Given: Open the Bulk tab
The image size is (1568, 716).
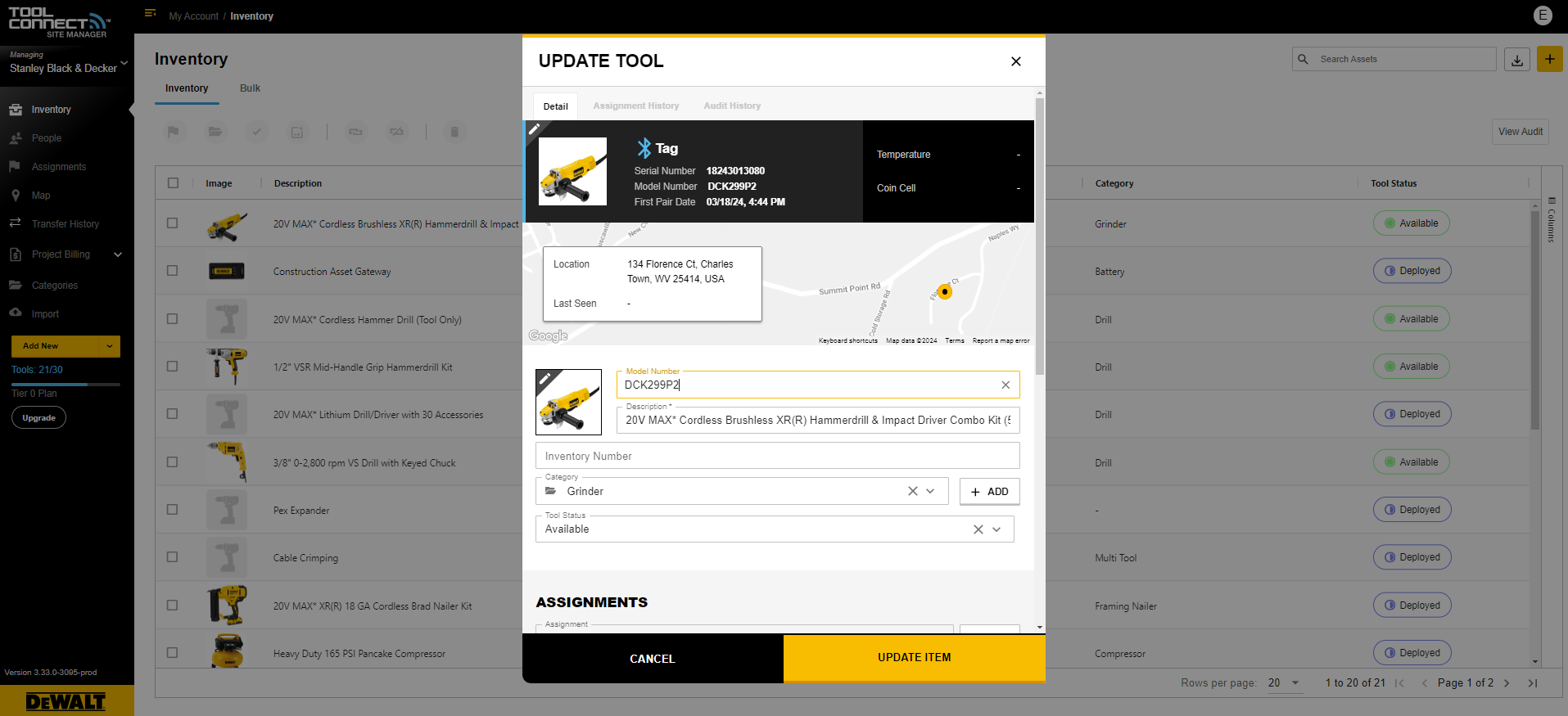Looking at the screenshot, I should pos(250,88).
